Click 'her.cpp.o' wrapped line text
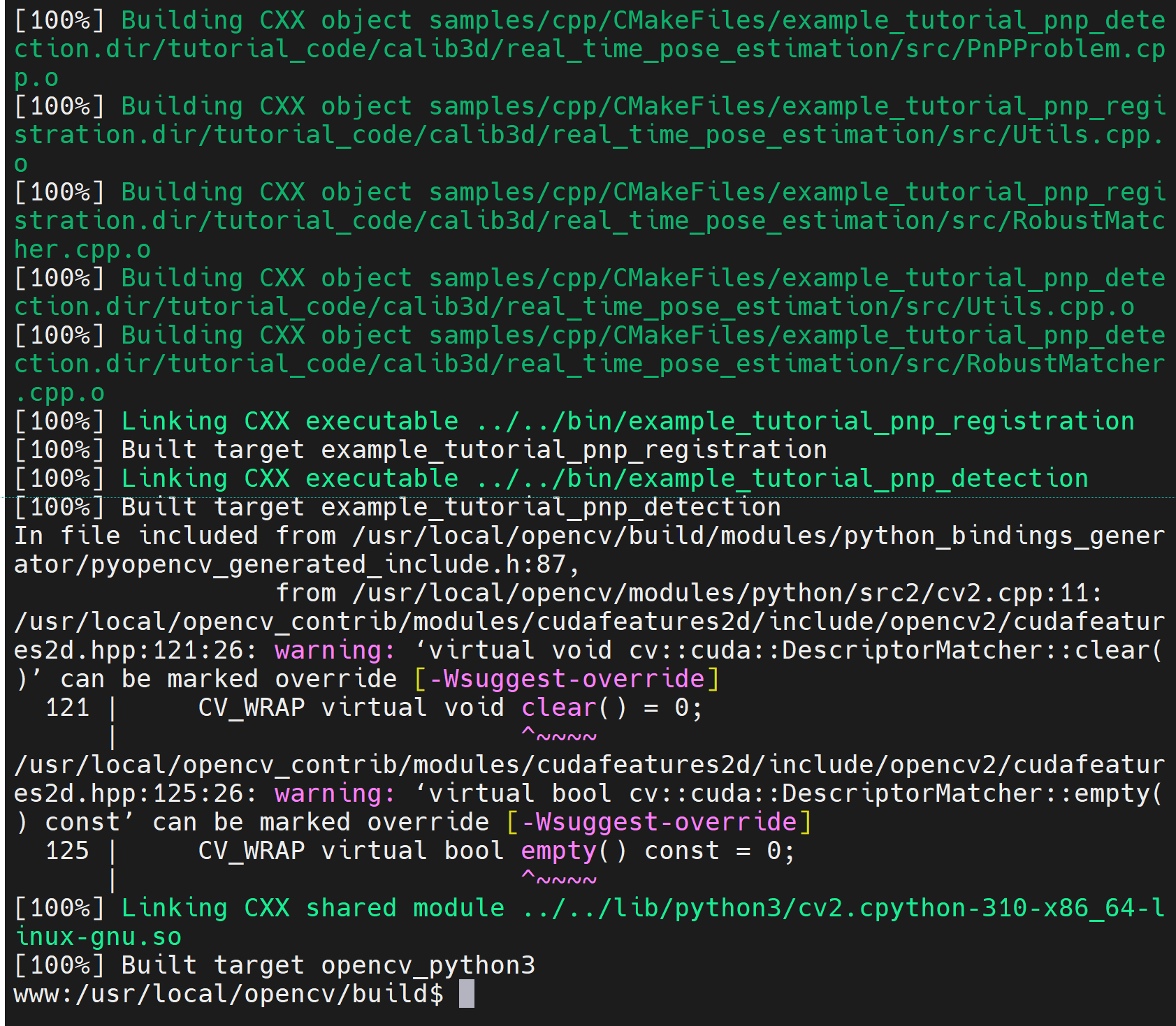This screenshot has width=1176, height=1026. (x=82, y=249)
